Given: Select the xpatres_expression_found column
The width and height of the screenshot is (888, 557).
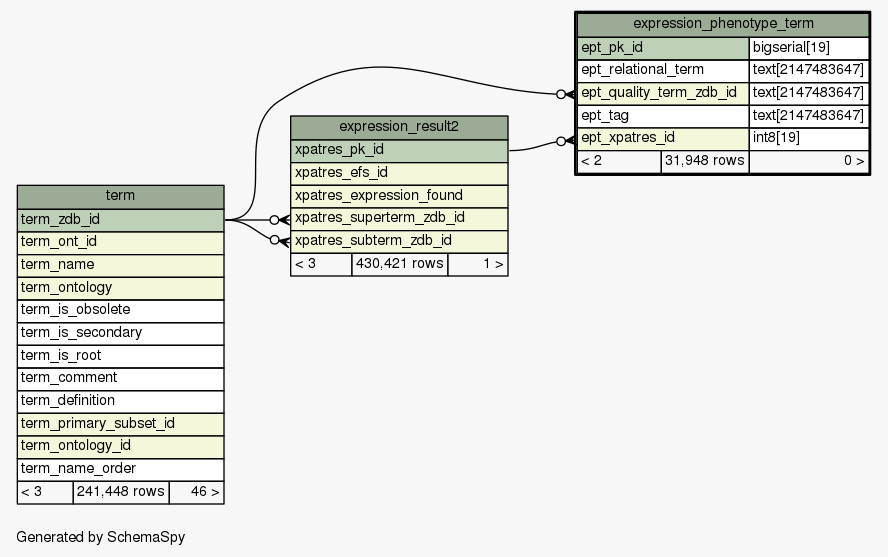Looking at the screenshot, I should (399, 195).
